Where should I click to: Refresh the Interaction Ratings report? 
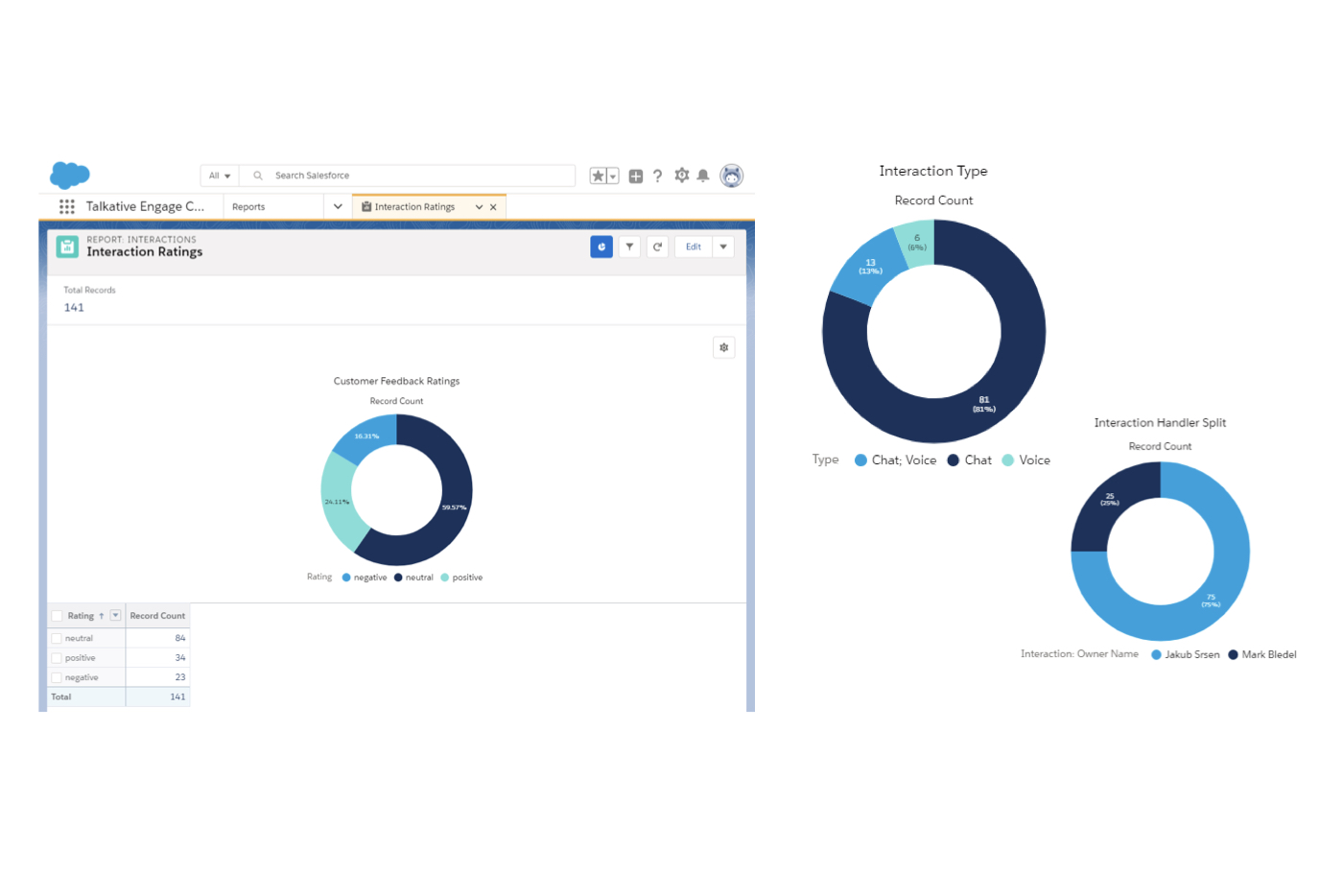[657, 247]
